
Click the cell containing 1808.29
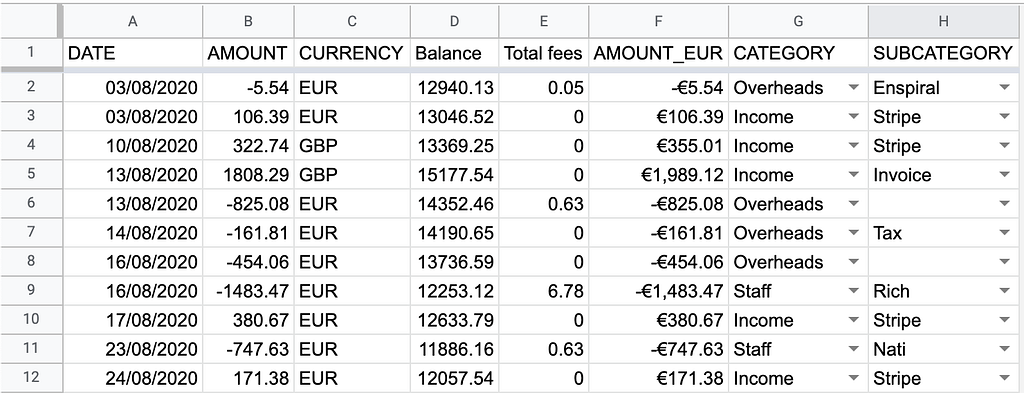tap(248, 175)
